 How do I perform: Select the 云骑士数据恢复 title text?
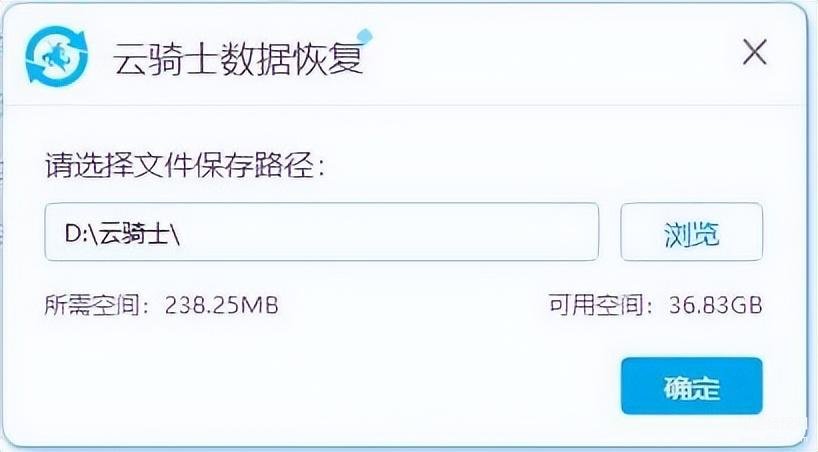click(238, 58)
